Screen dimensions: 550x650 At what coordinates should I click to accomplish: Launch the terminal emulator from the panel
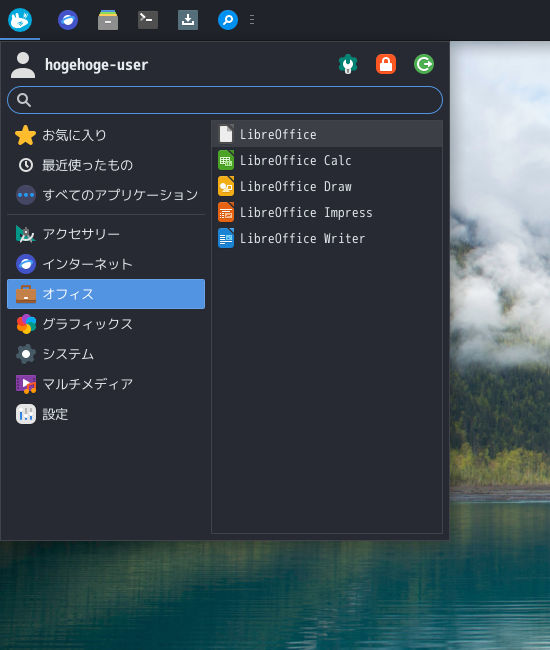tap(148, 19)
